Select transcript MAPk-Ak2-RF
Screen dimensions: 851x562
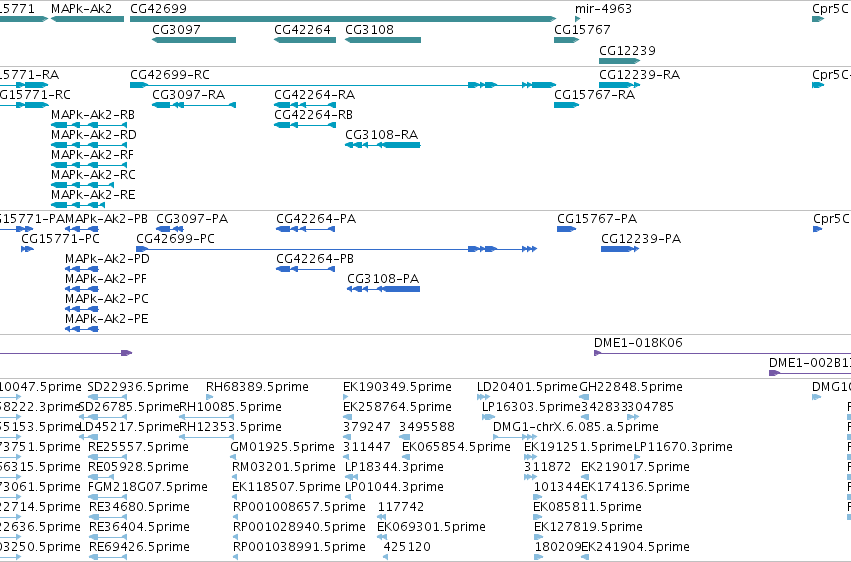(89, 165)
